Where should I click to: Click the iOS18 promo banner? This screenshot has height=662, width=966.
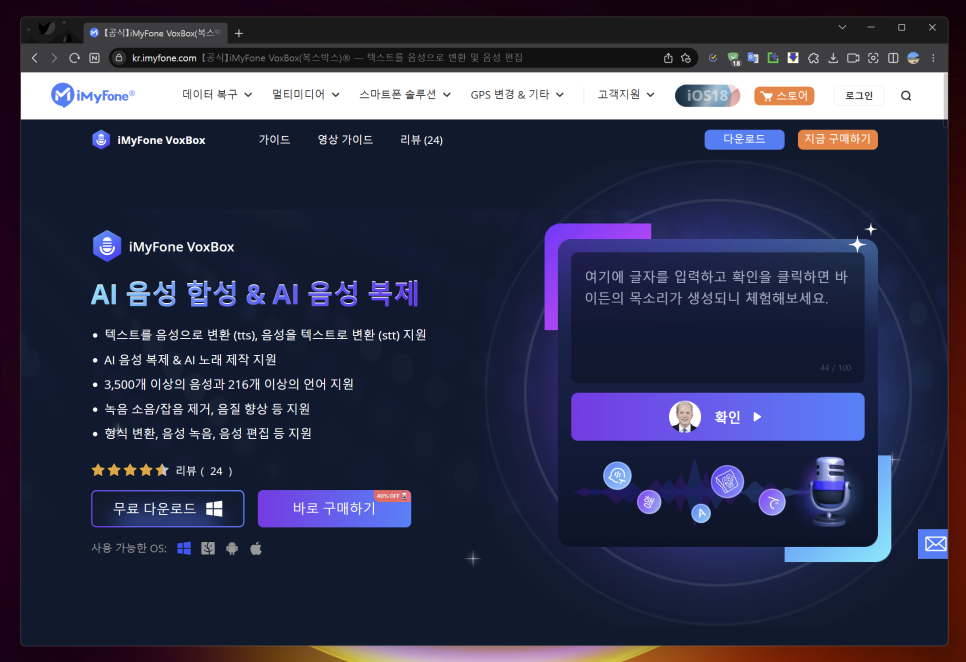[707, 95]
